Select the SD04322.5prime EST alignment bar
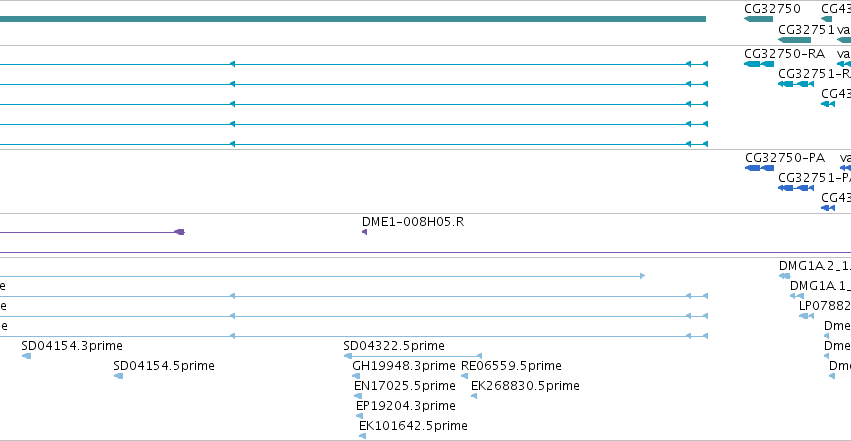This screenshot has height=441, width=851. (x=412, y=356)
